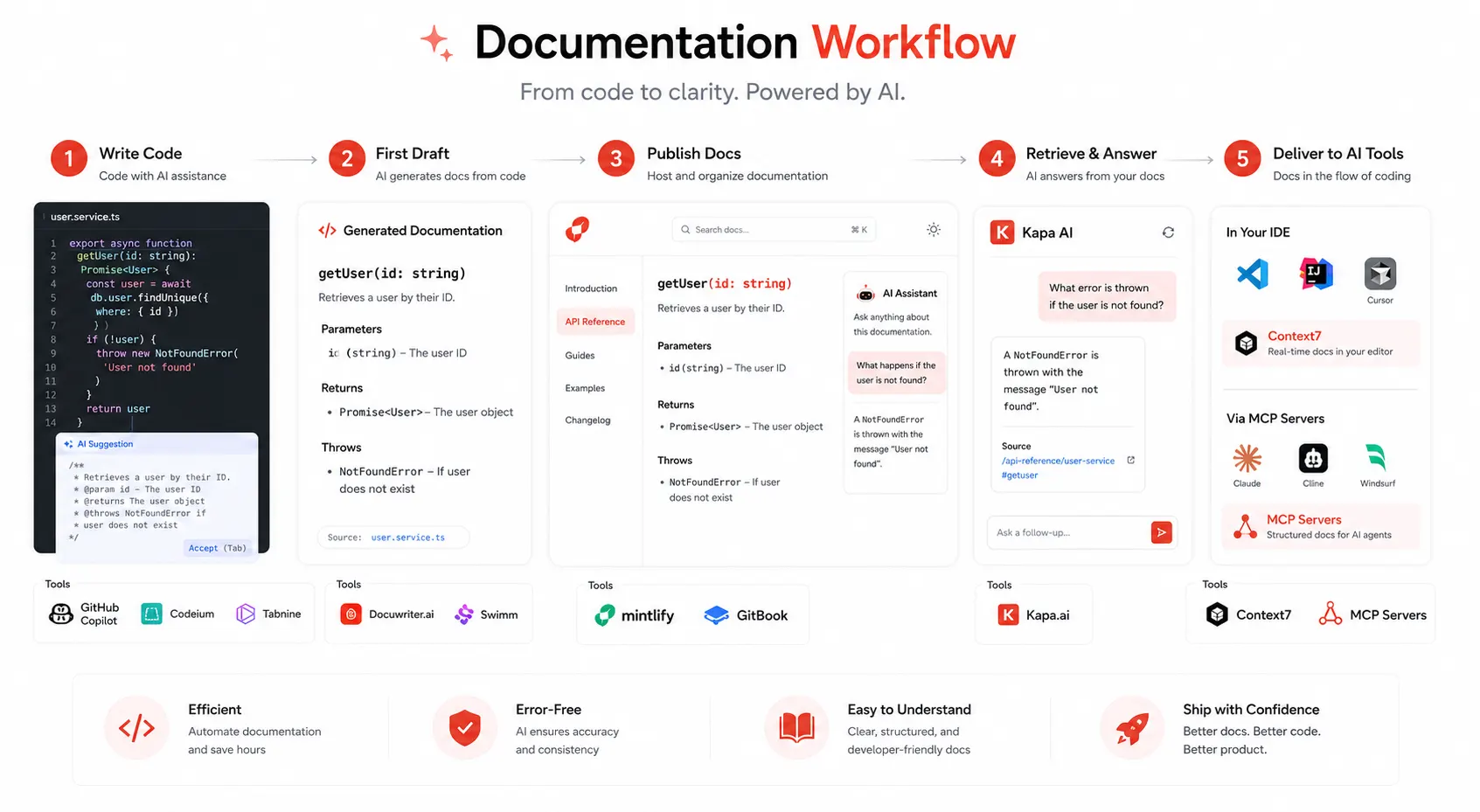Open the external link icon beside source path
The width and height of the screenshot is (1480, 812).
point(1130,460)
